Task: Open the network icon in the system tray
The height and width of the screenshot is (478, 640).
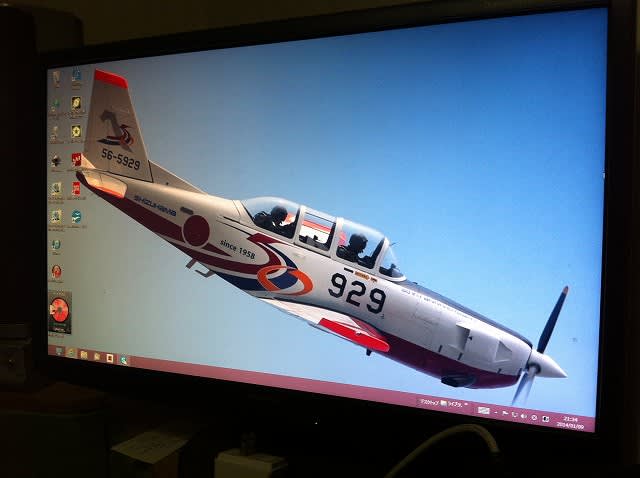Action: 514,415
